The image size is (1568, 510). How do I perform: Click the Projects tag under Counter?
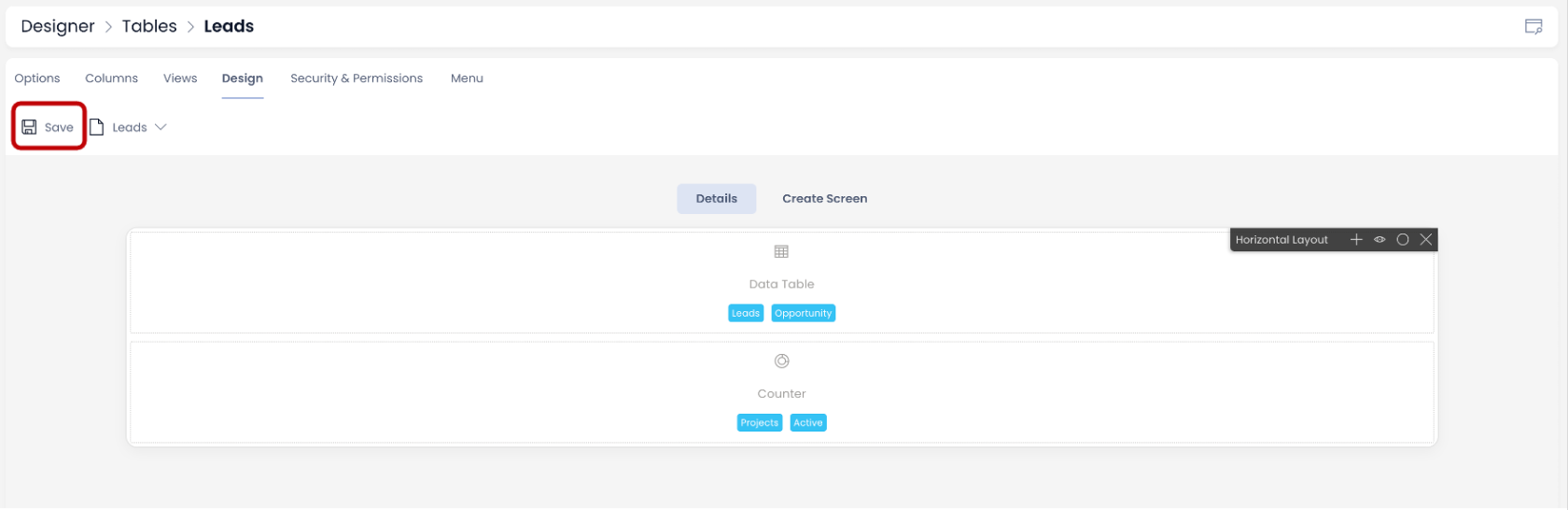pos(760,423)
